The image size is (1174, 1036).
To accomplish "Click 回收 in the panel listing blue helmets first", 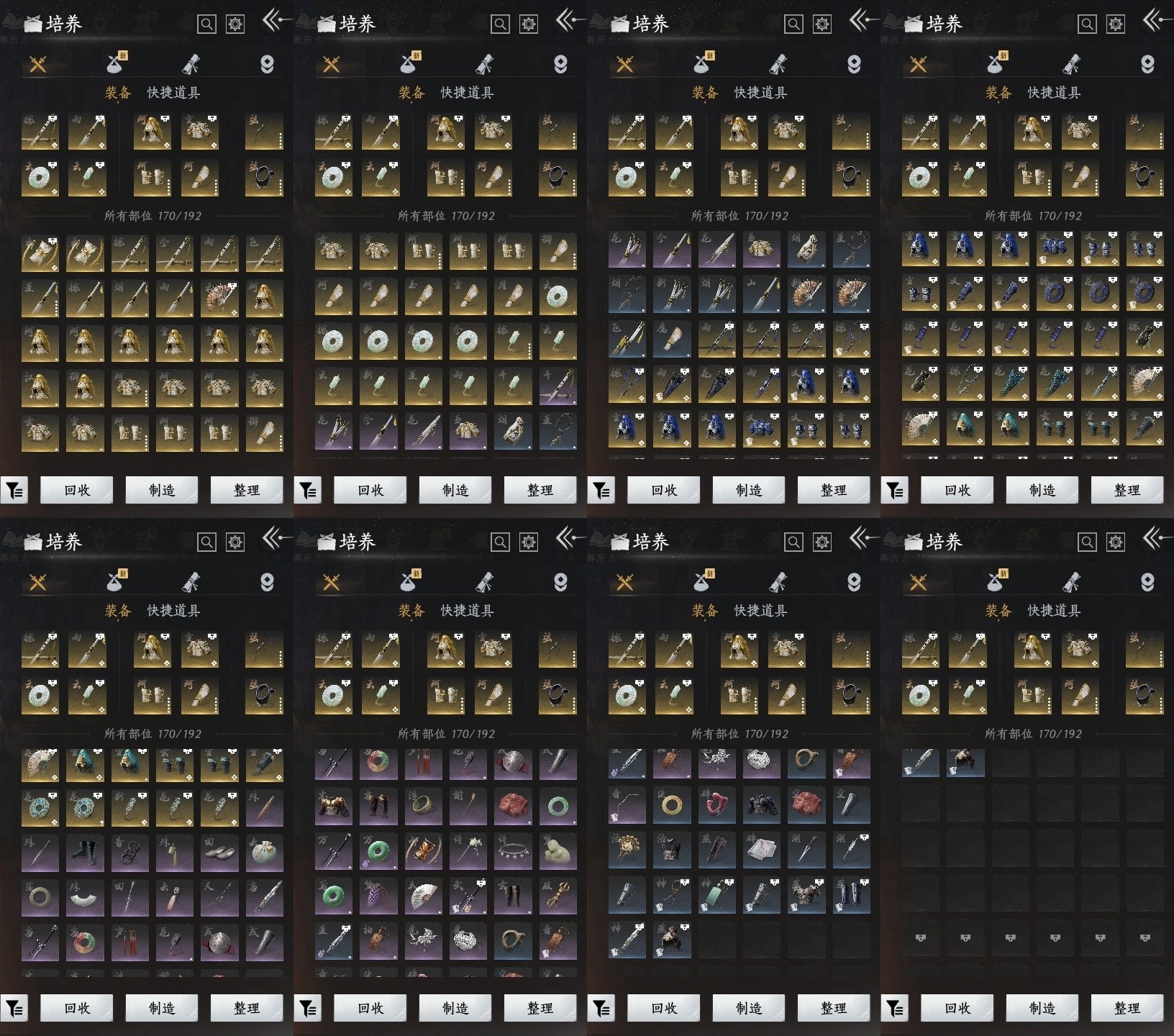I will (x=957, y=490).
